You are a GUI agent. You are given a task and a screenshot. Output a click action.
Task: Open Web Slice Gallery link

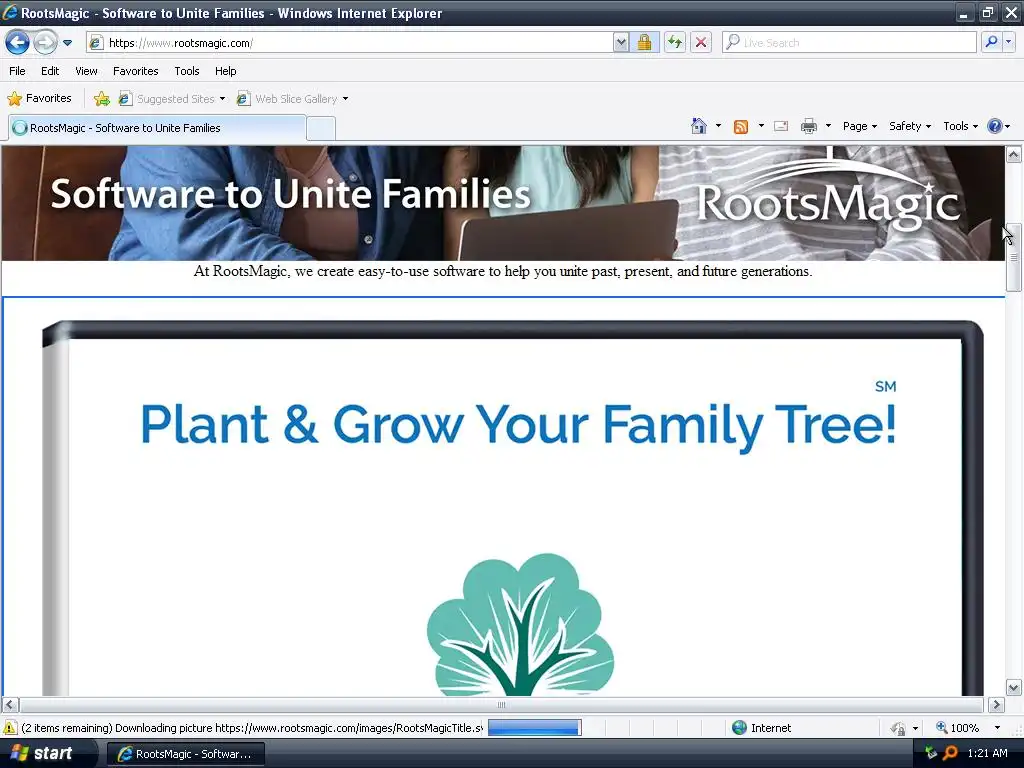(287, 99)
